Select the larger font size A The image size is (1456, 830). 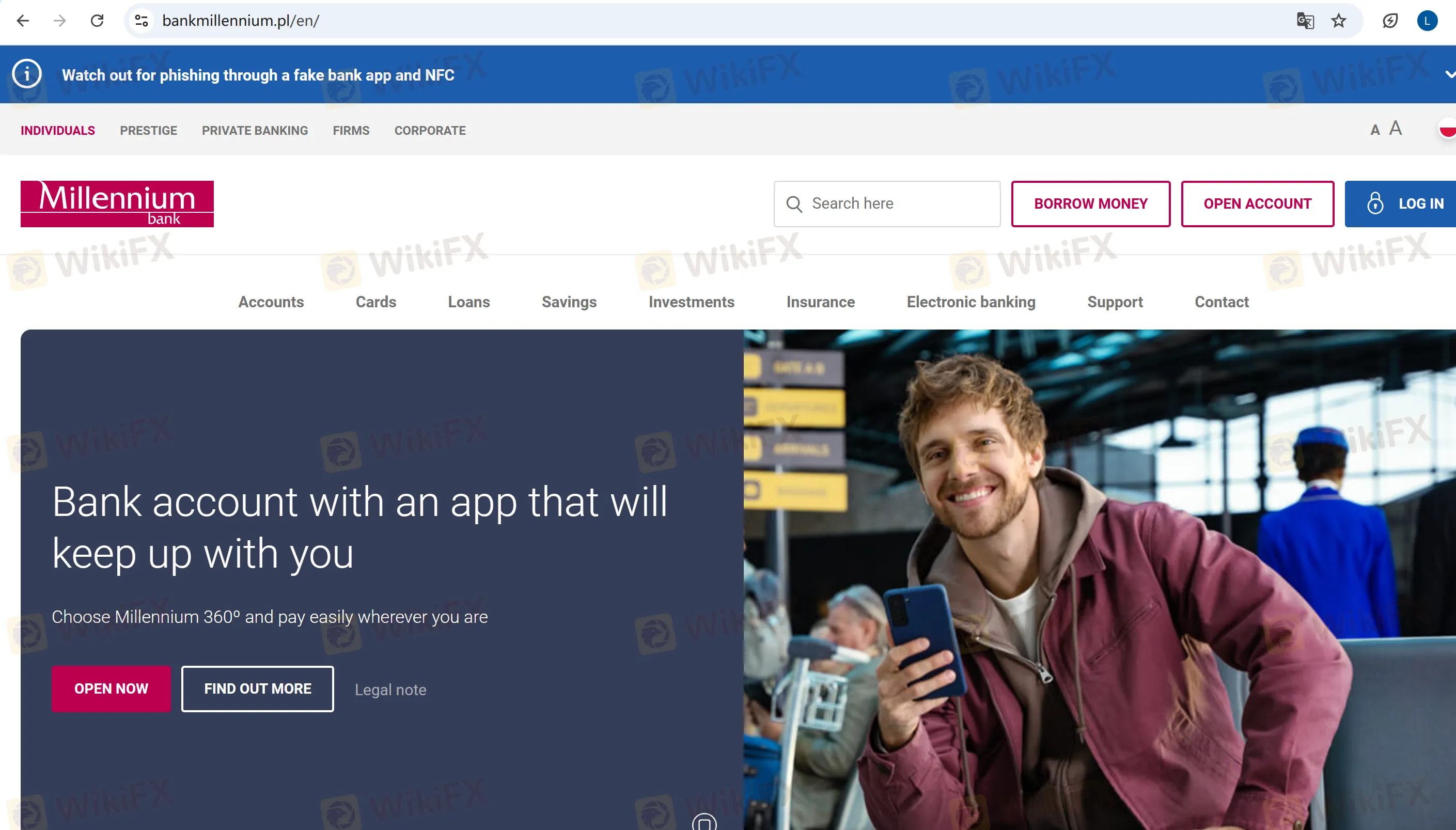pyautogui.click(x=1395, y=129)
